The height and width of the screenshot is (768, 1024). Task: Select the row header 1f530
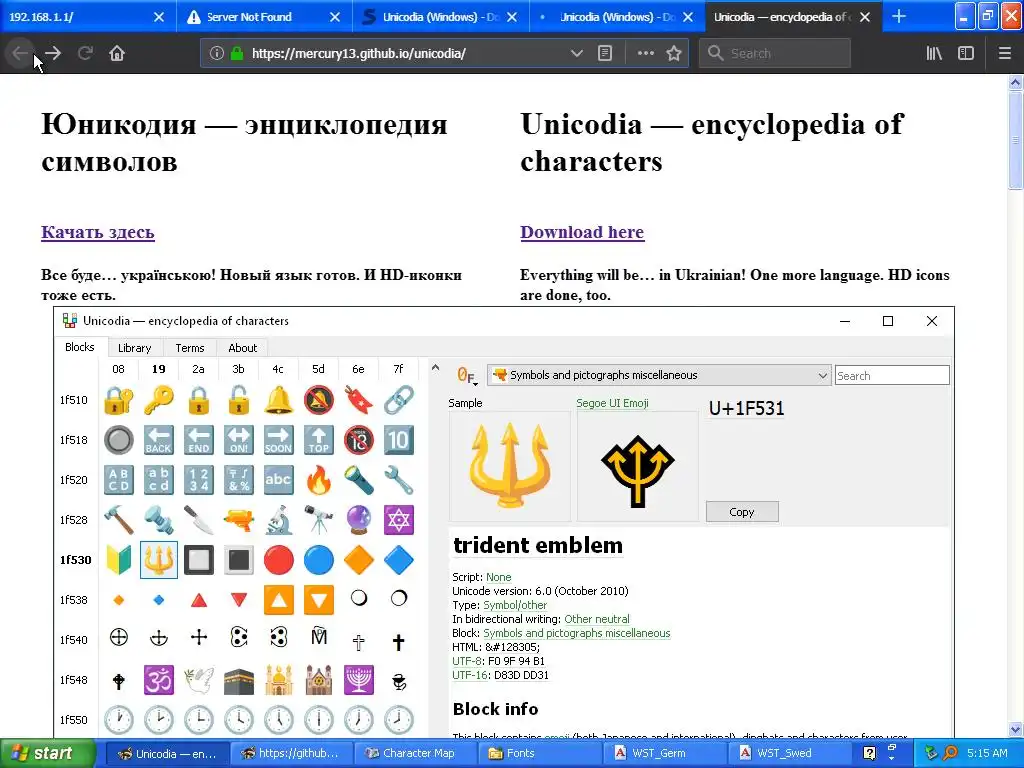point(76,560)
